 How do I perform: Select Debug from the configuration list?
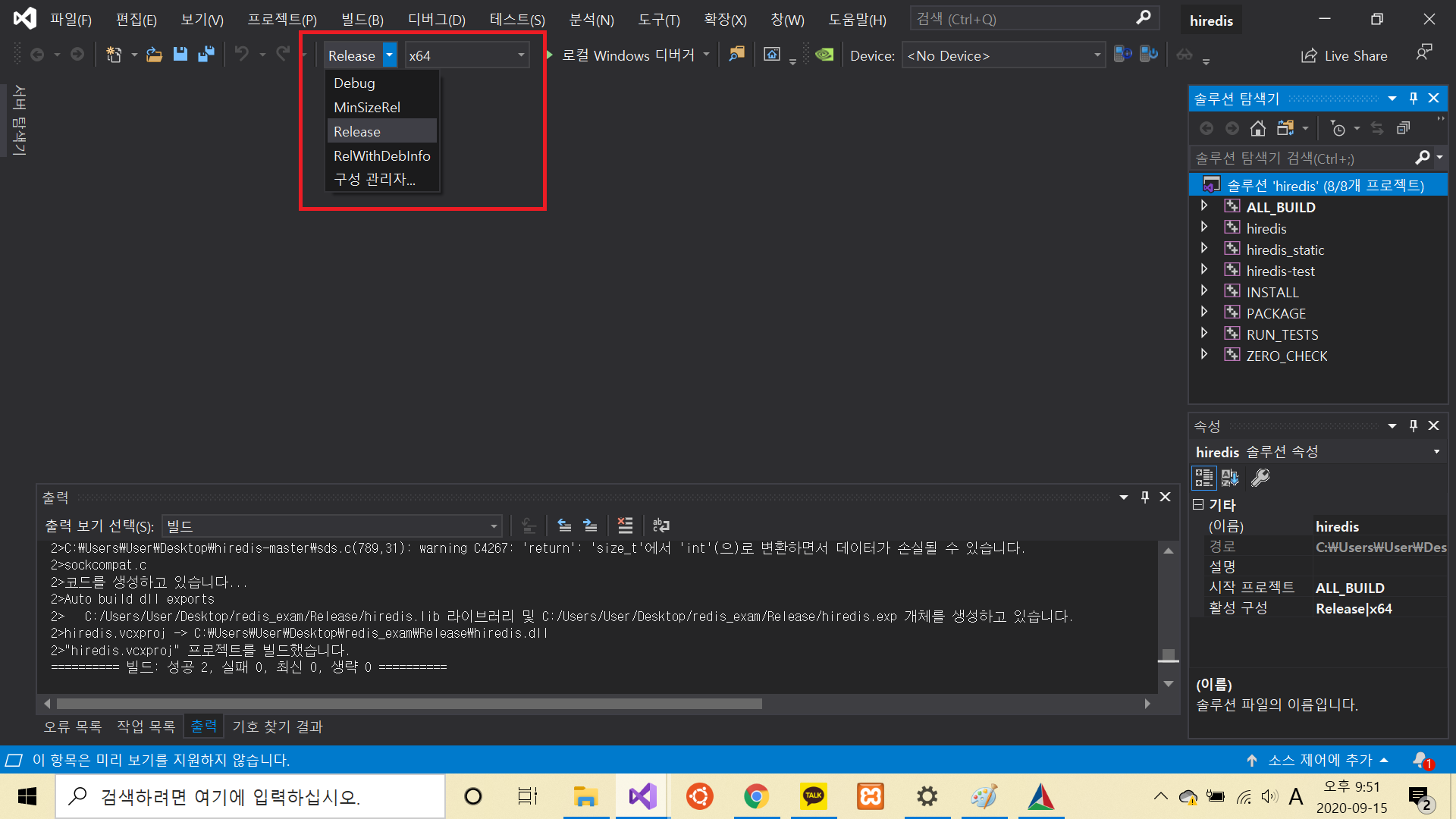pos(354,83)
